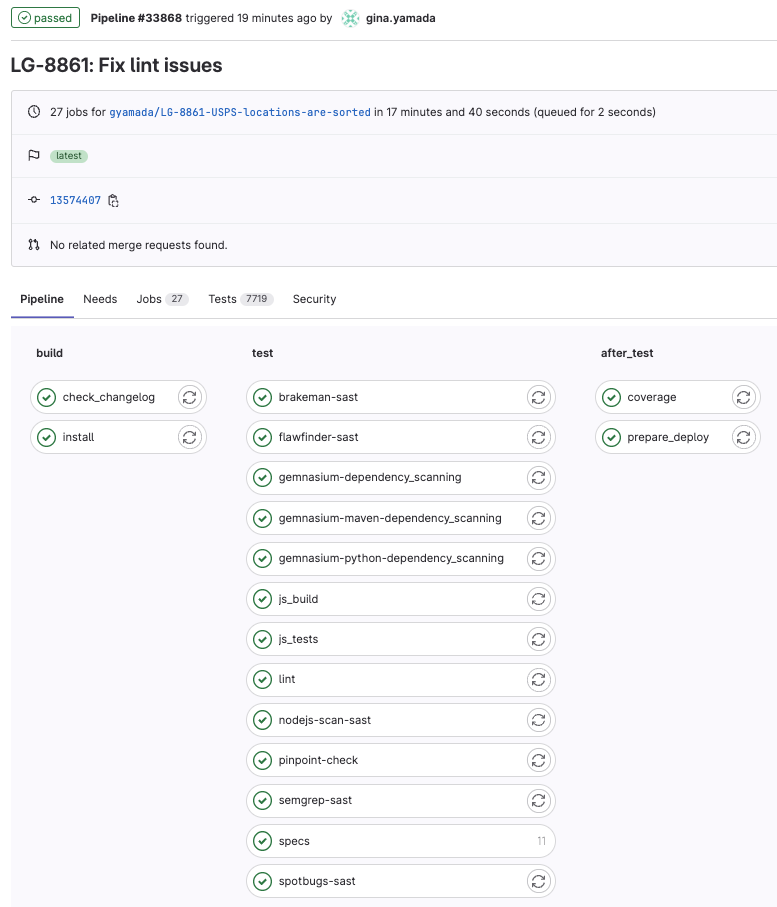Open the commit 13574407 link
The image size is (777, 907).
[x=75, y=201]
